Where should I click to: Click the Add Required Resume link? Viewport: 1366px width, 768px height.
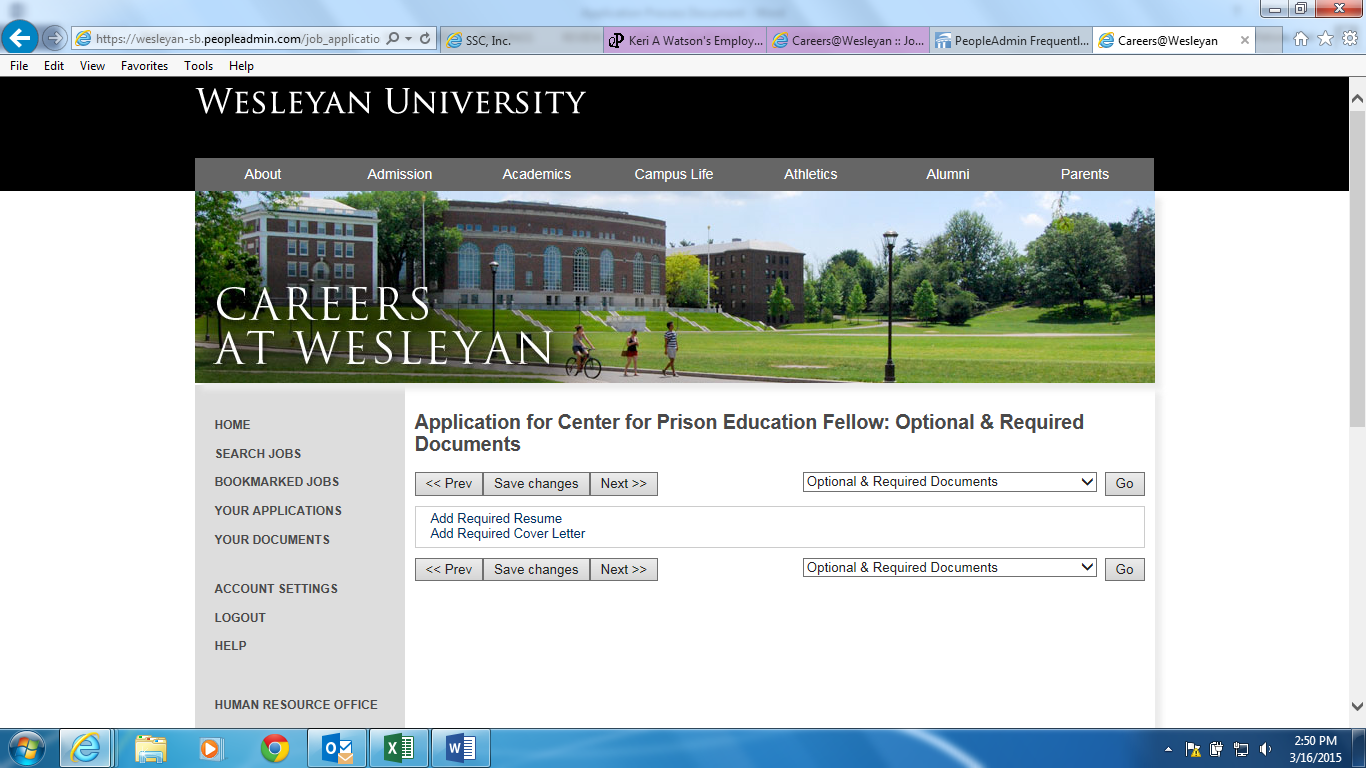(x=496, y=518)
